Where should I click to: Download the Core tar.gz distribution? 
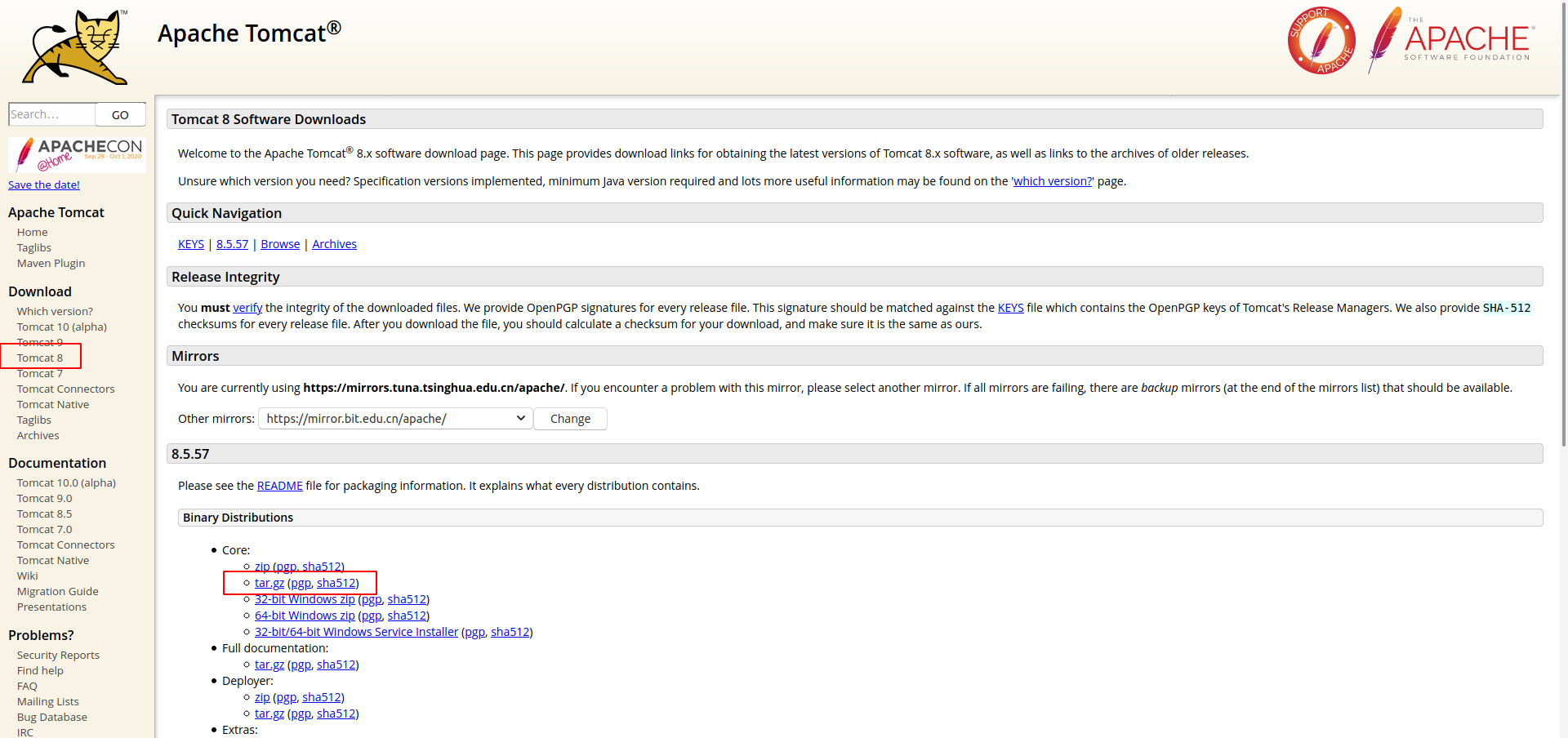tap(269, 583)
